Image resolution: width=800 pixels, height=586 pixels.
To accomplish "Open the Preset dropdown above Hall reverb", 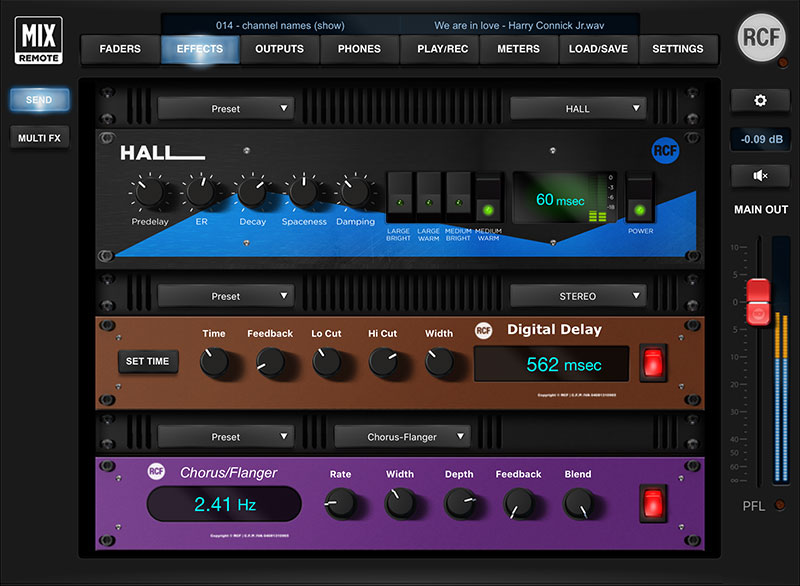I will (226, 108).
